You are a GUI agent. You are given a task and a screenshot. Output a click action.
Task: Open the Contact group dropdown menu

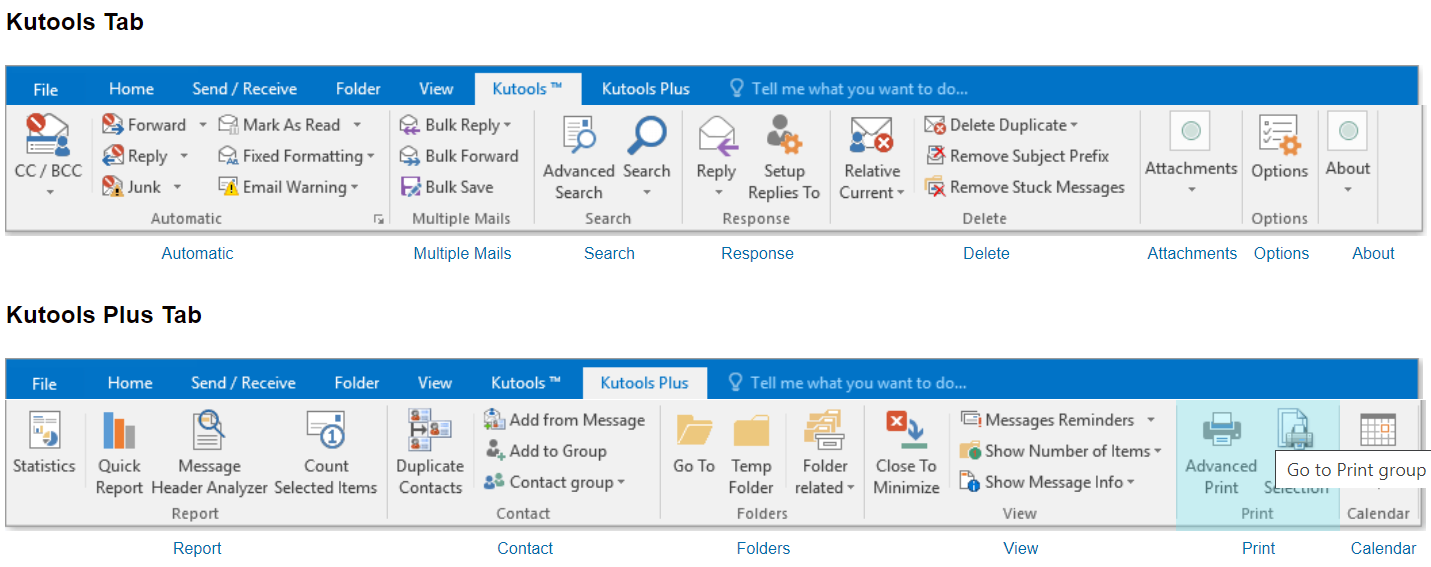click(621, 482)
